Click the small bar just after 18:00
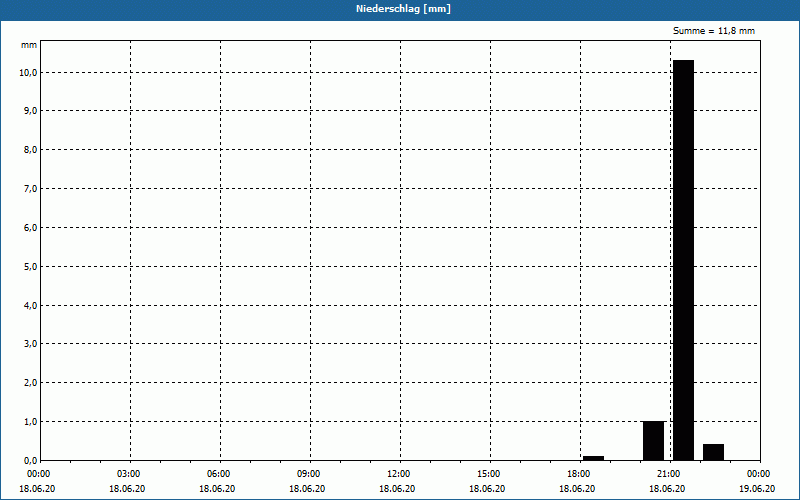 (593, 458)
